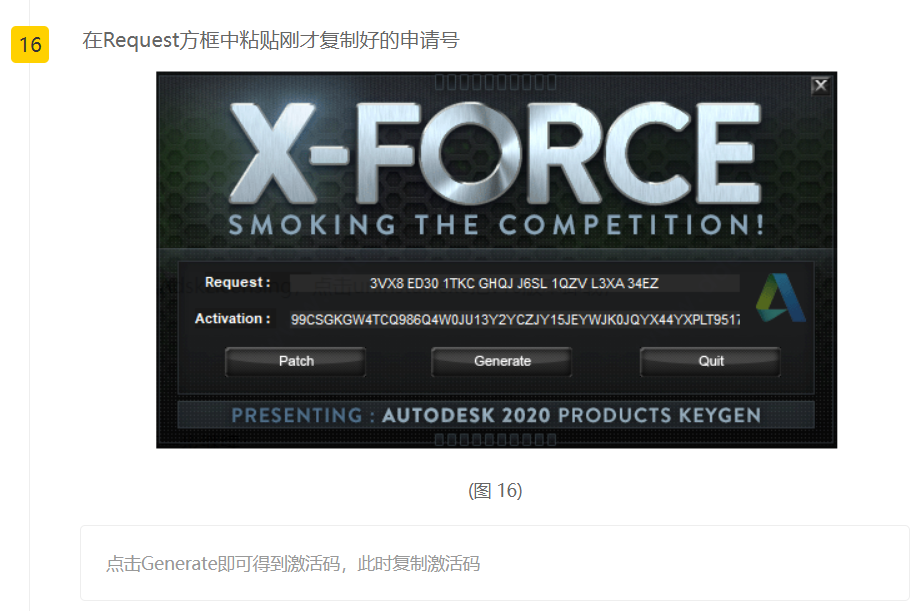Click the word "PRESENTING" in the bottom banner
921x611 pixels.
coord(297,415)
